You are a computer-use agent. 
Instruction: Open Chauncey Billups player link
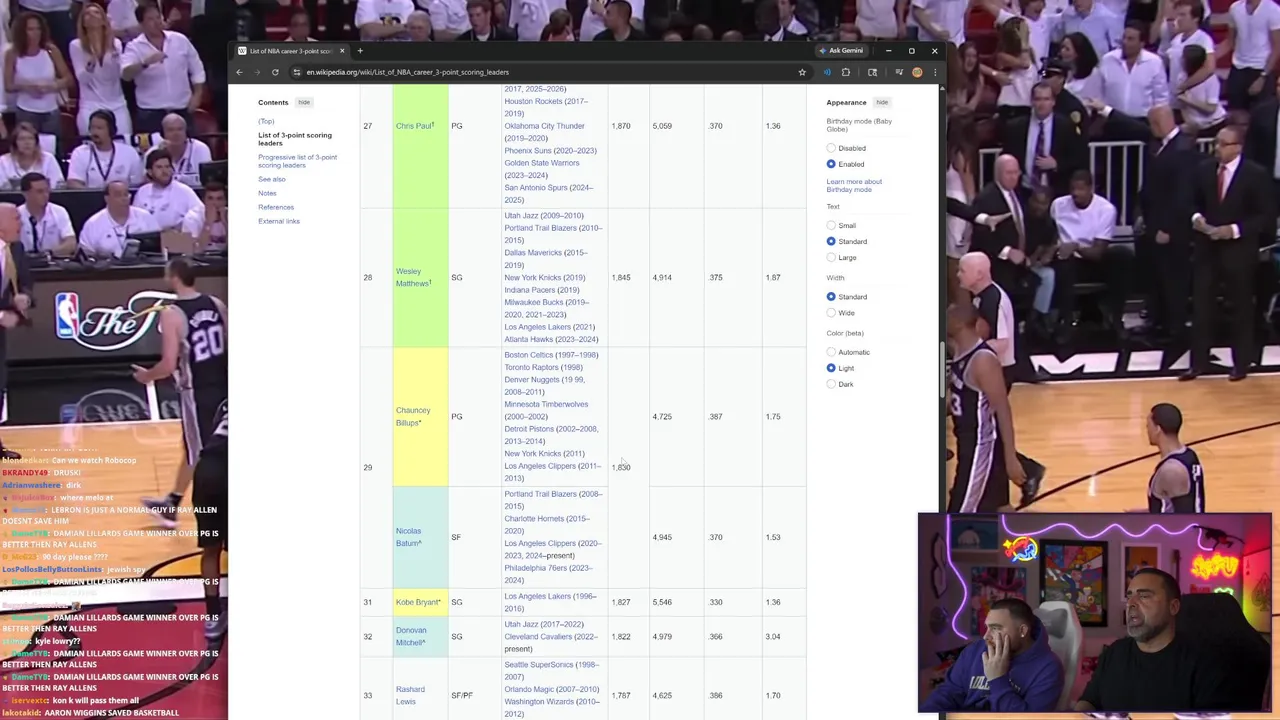click(x=412, y=416)
